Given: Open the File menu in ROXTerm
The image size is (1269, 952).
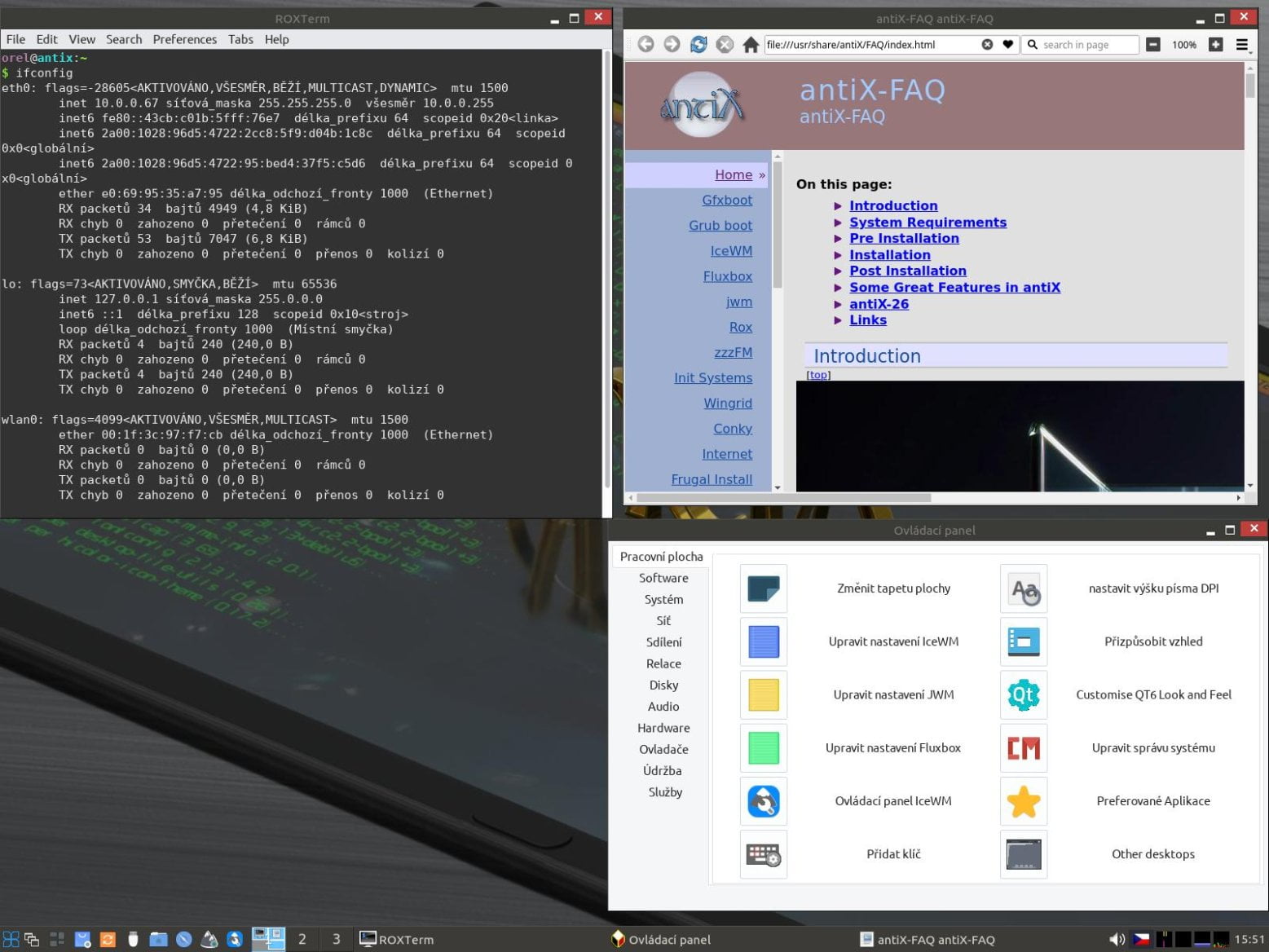Looking at the screenshot, I should point(15,39).
